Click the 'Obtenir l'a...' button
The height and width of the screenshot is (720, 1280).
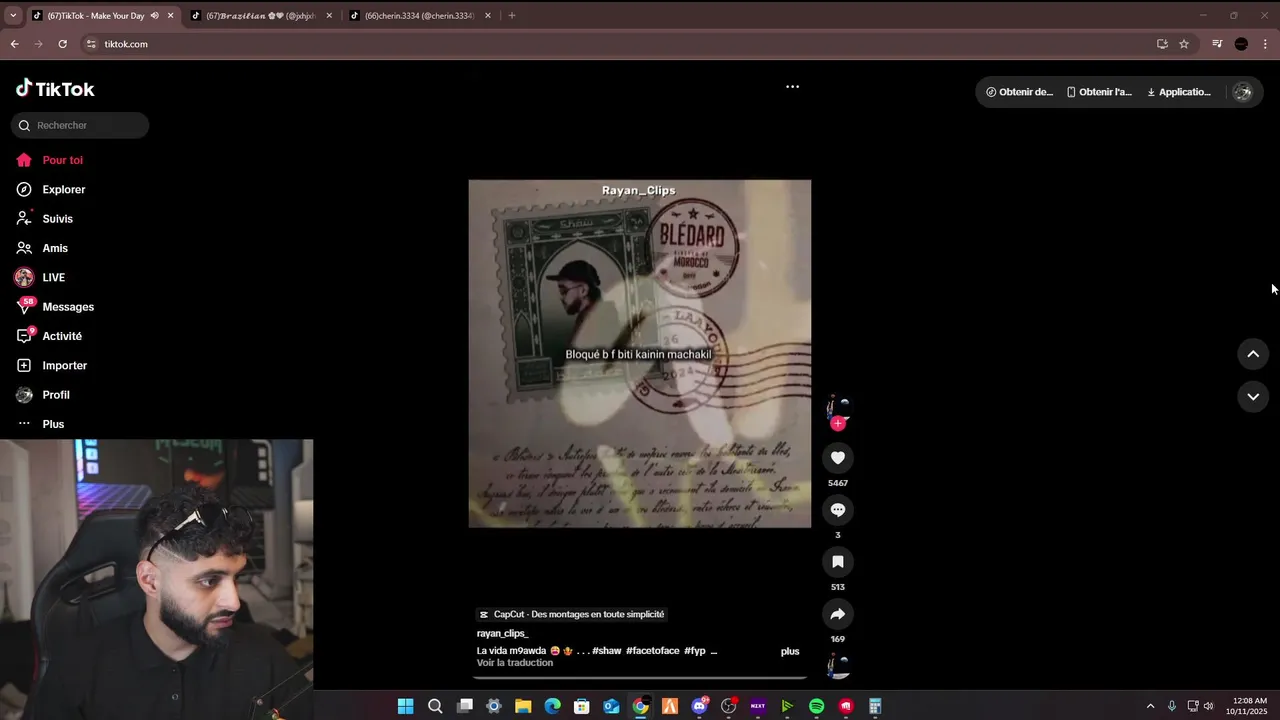point(1099,92)
